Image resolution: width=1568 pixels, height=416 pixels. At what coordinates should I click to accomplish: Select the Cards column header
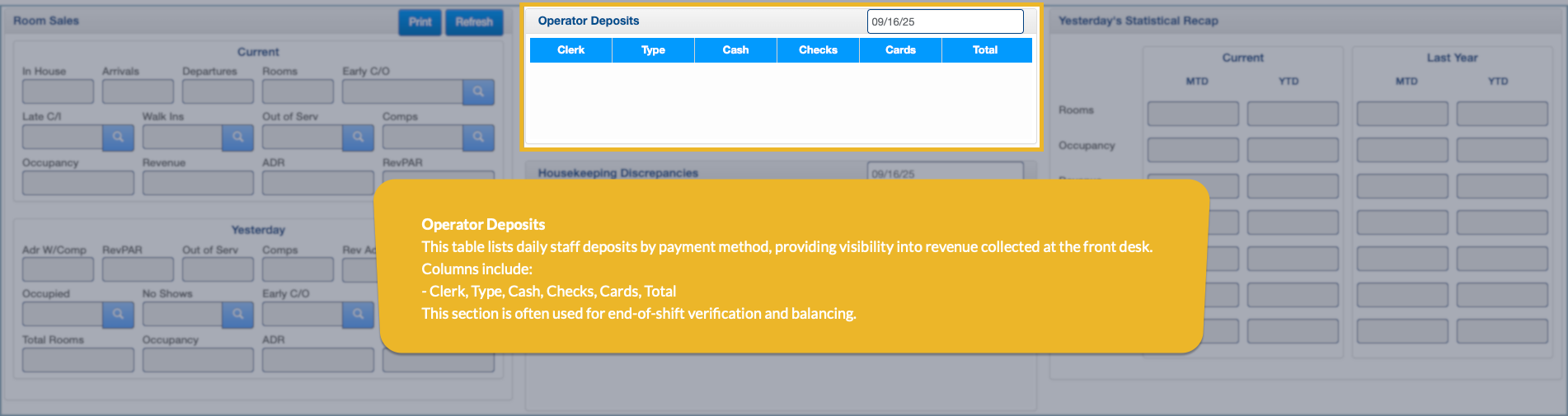(900, 50)
